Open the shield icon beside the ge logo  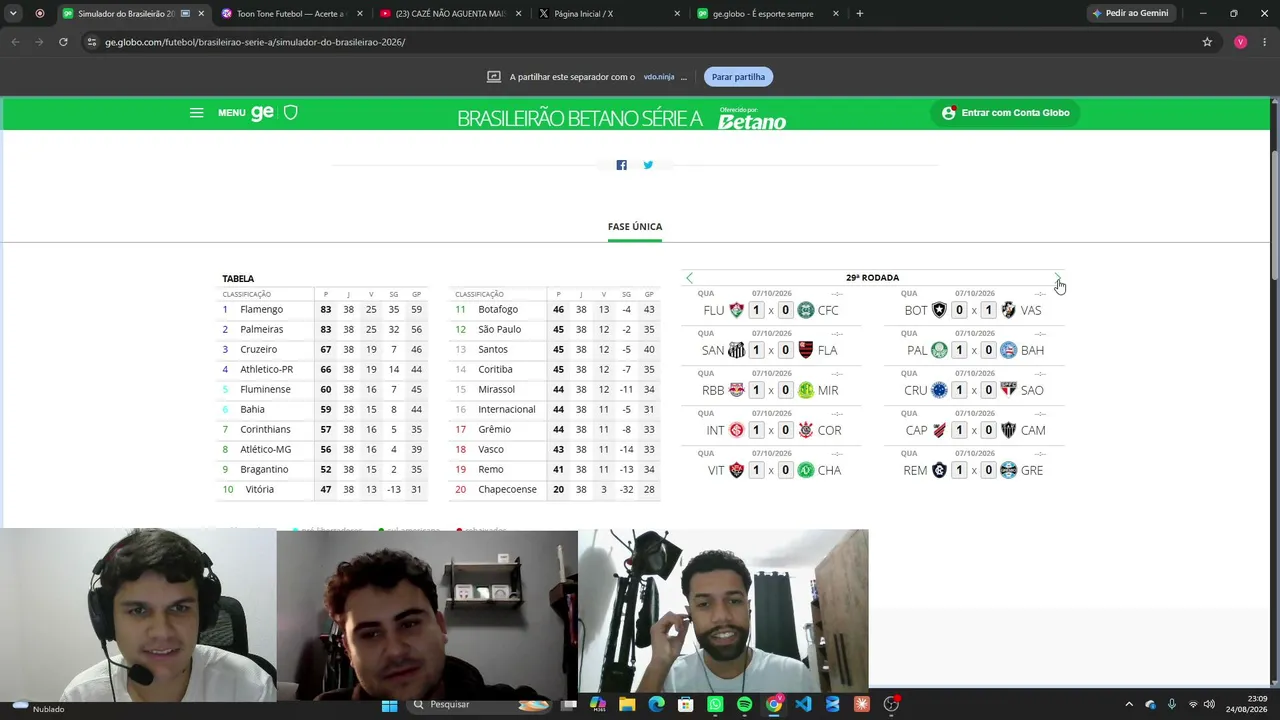(x=291, y=113)
